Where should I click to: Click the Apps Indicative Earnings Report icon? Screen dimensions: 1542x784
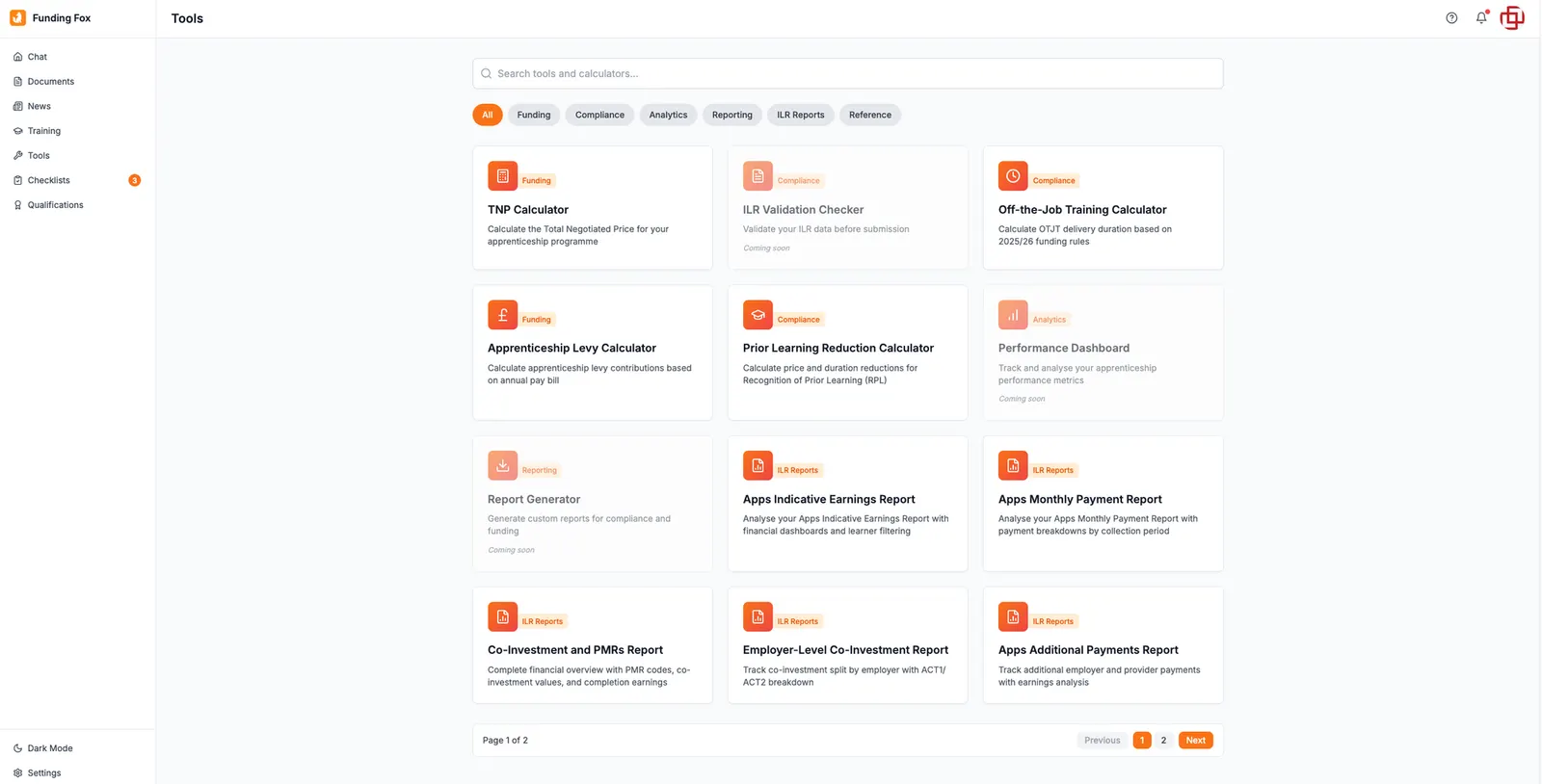pos(758,466)
